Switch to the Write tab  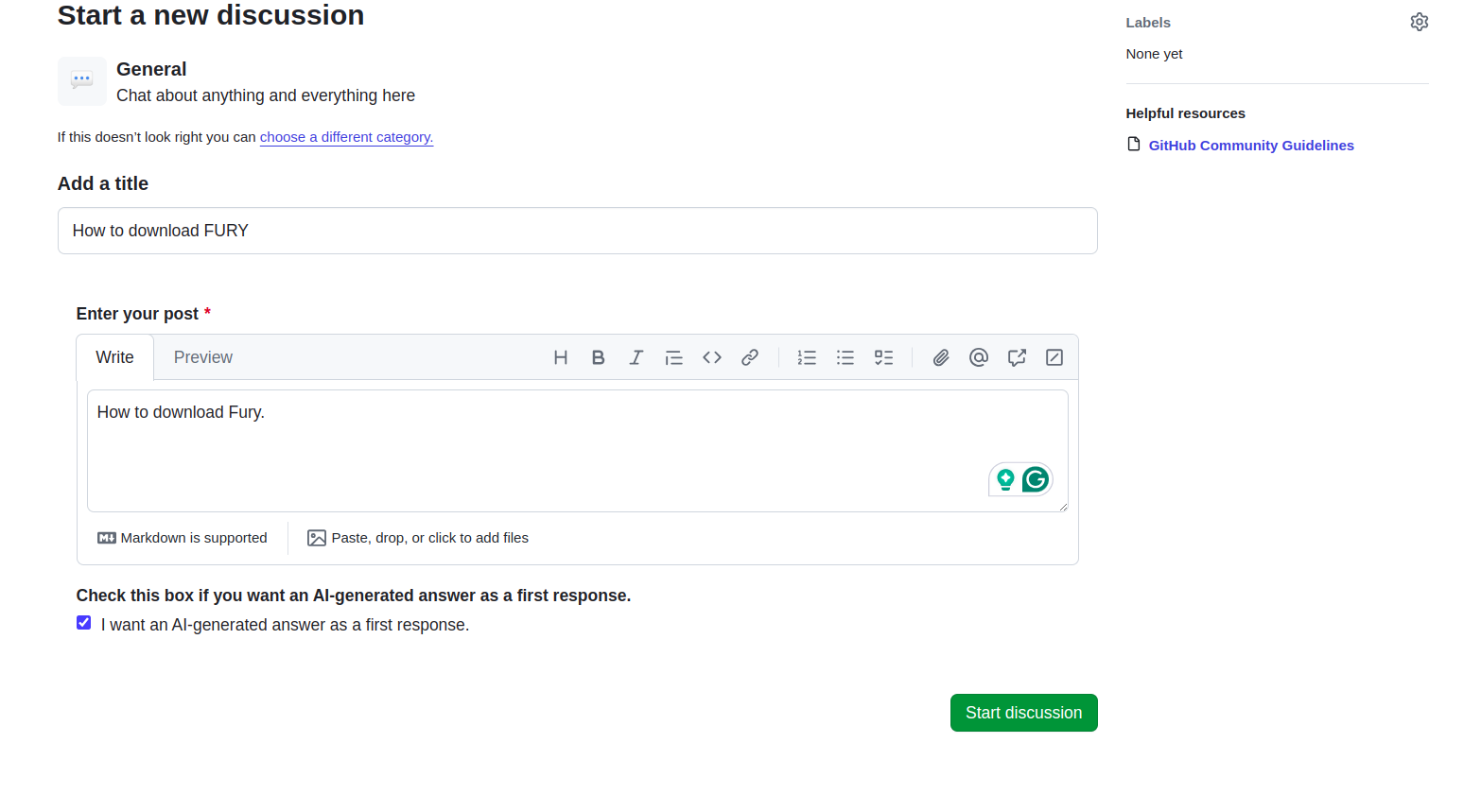(x=115, y=357)
